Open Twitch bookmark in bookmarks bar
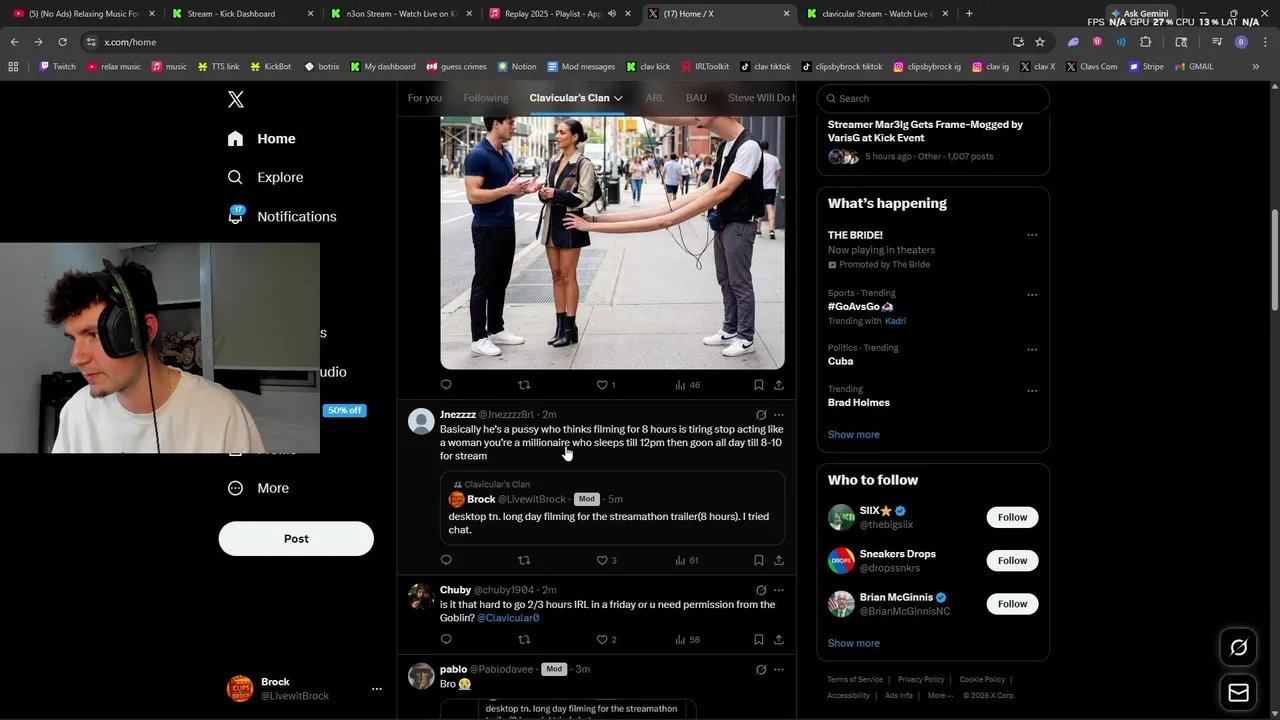1280x720 pixels. [x=58, y=67]
